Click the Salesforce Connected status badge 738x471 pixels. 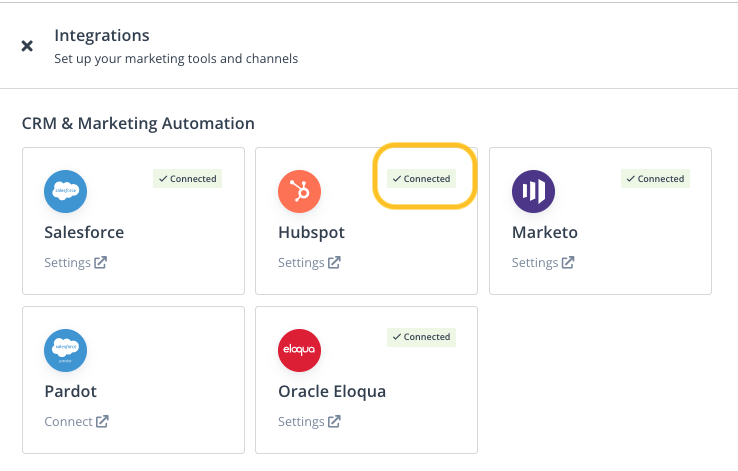coord(187,179)
